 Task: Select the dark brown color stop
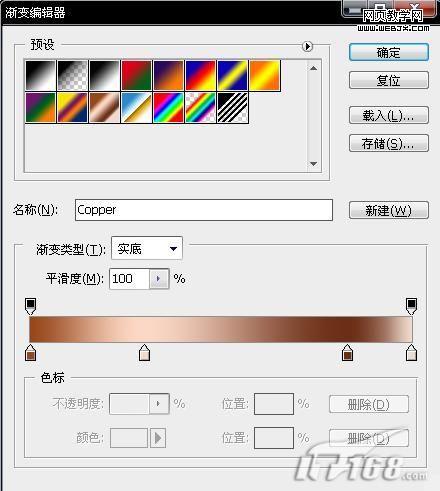(347, 353)
